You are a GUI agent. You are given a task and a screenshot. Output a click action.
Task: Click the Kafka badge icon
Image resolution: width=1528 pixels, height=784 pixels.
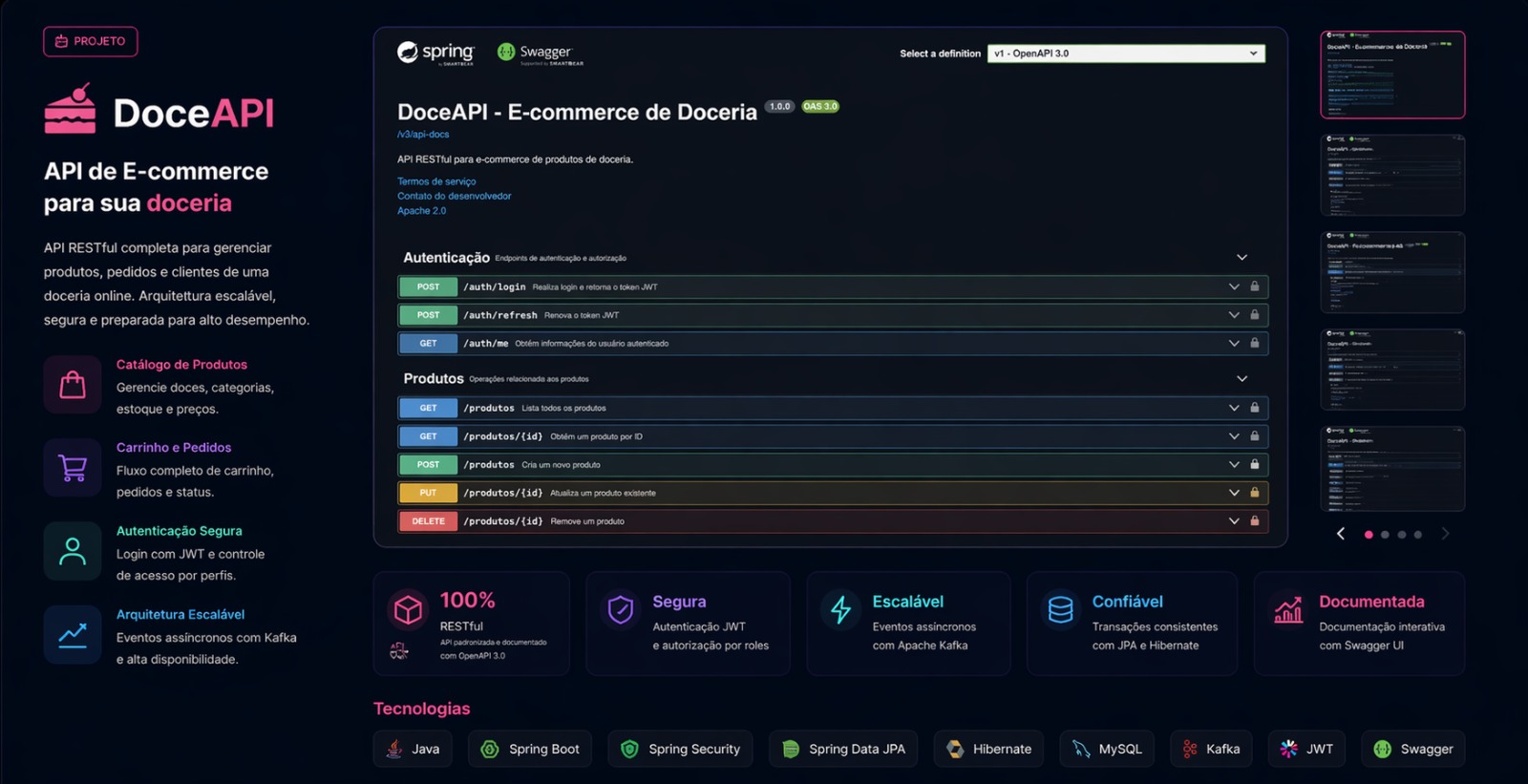tap(1190, 750)
